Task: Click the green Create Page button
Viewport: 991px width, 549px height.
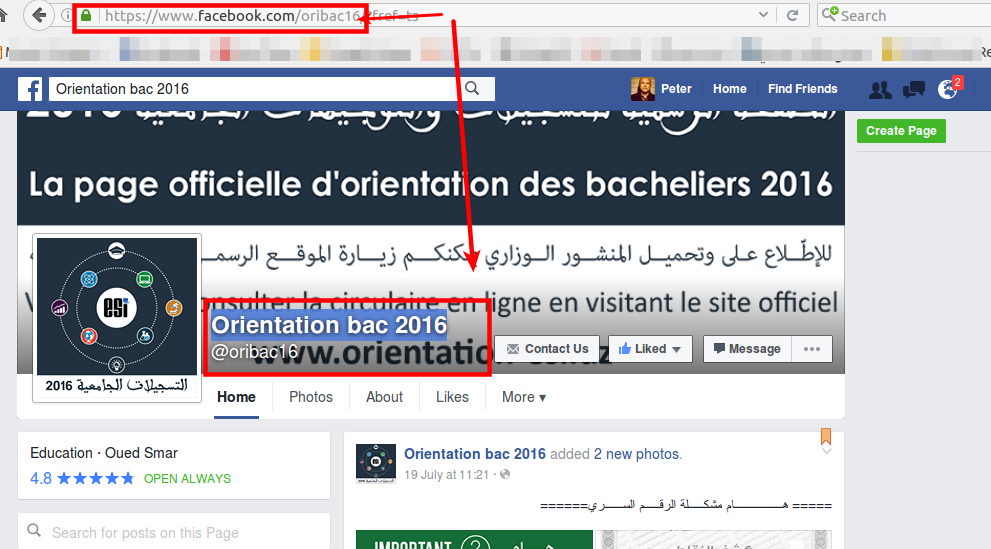Action: click(x=901, y=131)
